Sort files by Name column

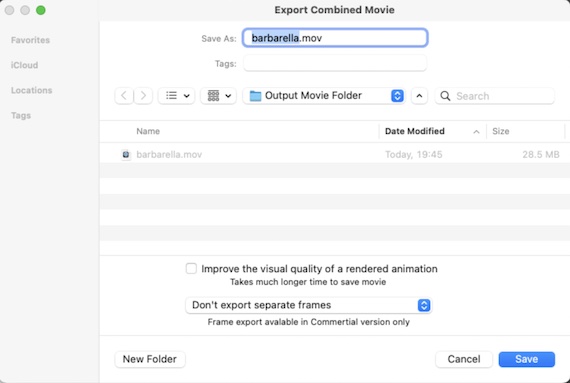148,131
